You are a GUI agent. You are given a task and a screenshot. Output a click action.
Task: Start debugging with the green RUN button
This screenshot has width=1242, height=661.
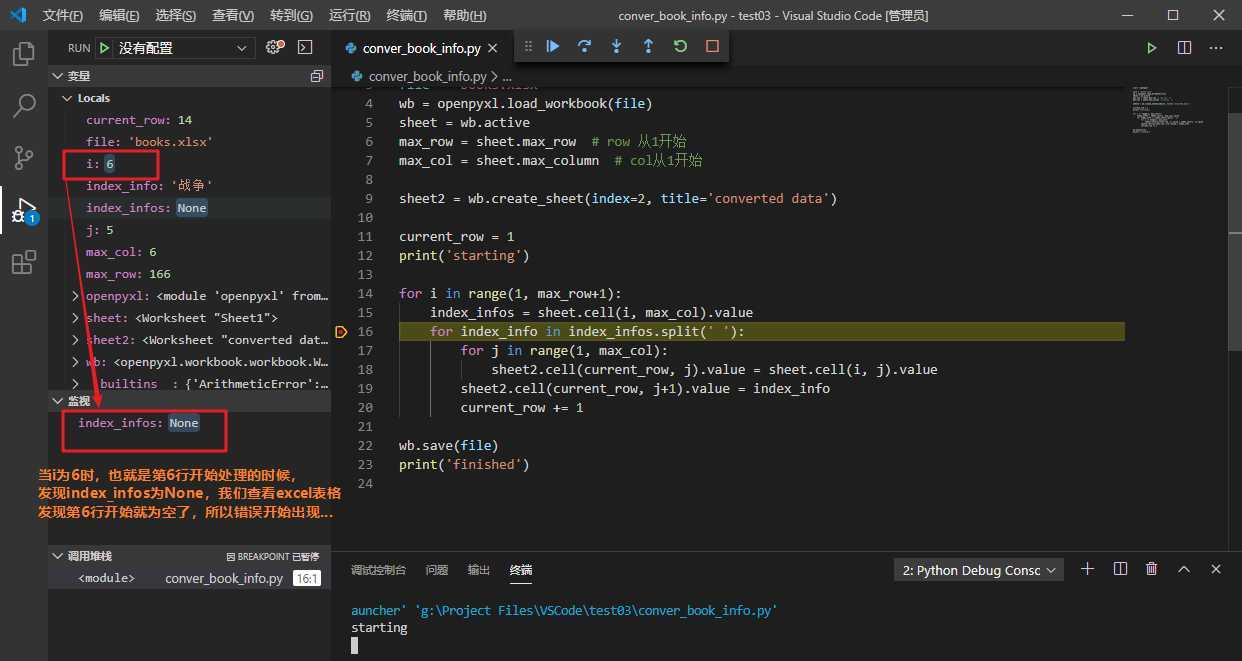tap(104, 48)
